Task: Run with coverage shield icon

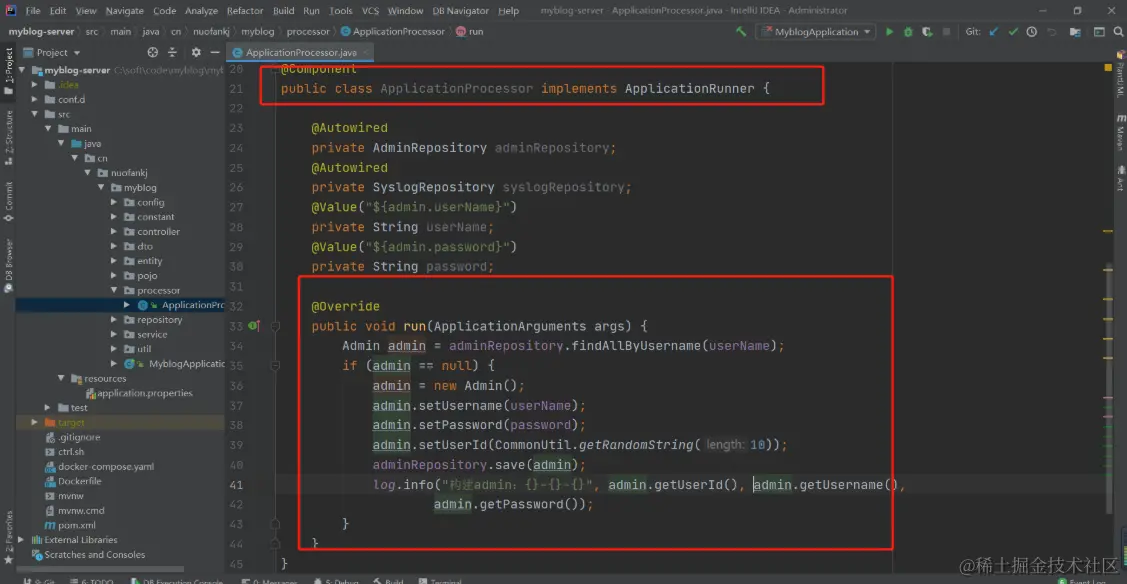Action: pyautogui.click(x=927, y=32)
